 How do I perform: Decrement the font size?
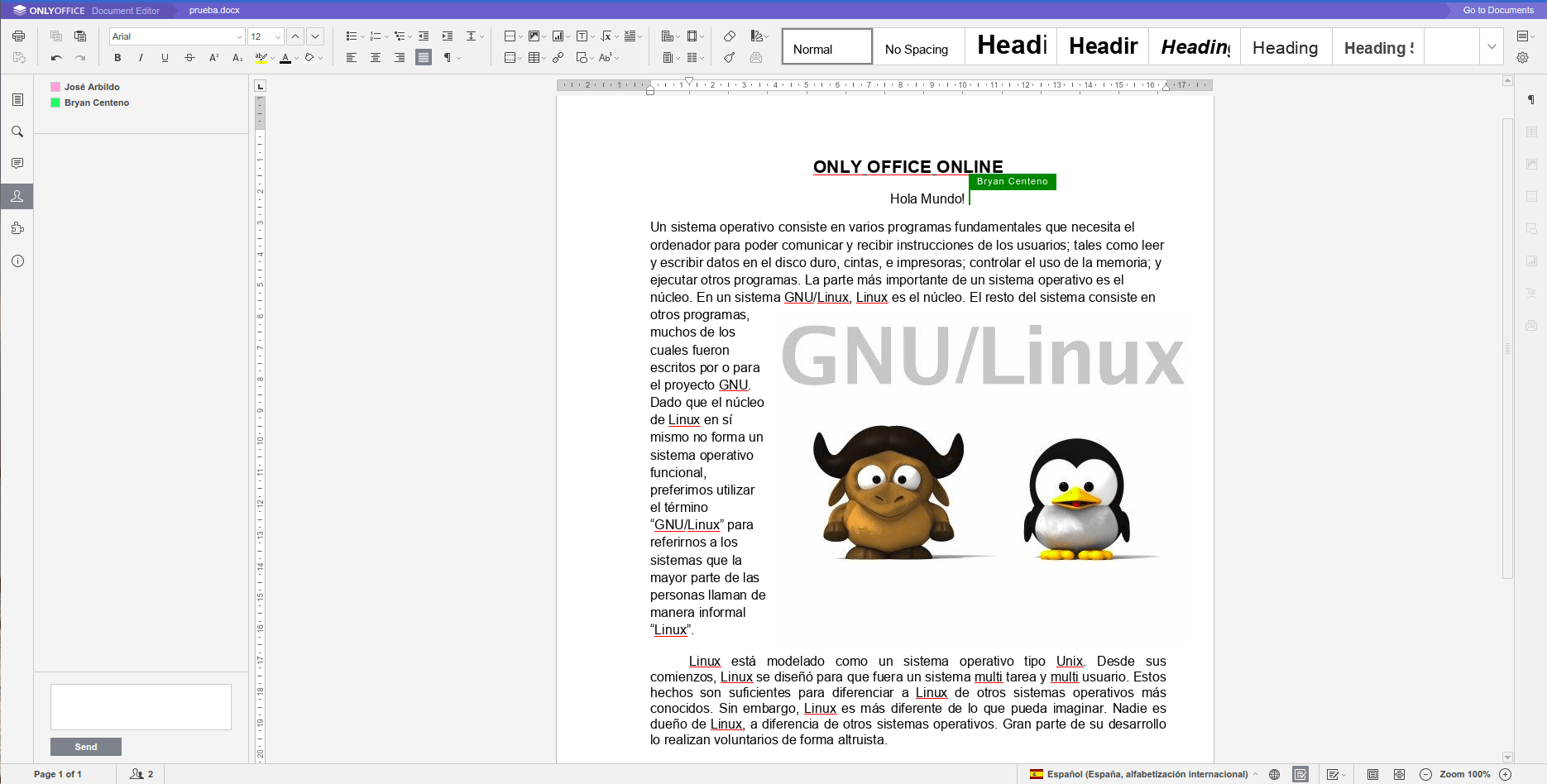pyautogui.click(x=315, y=36)
